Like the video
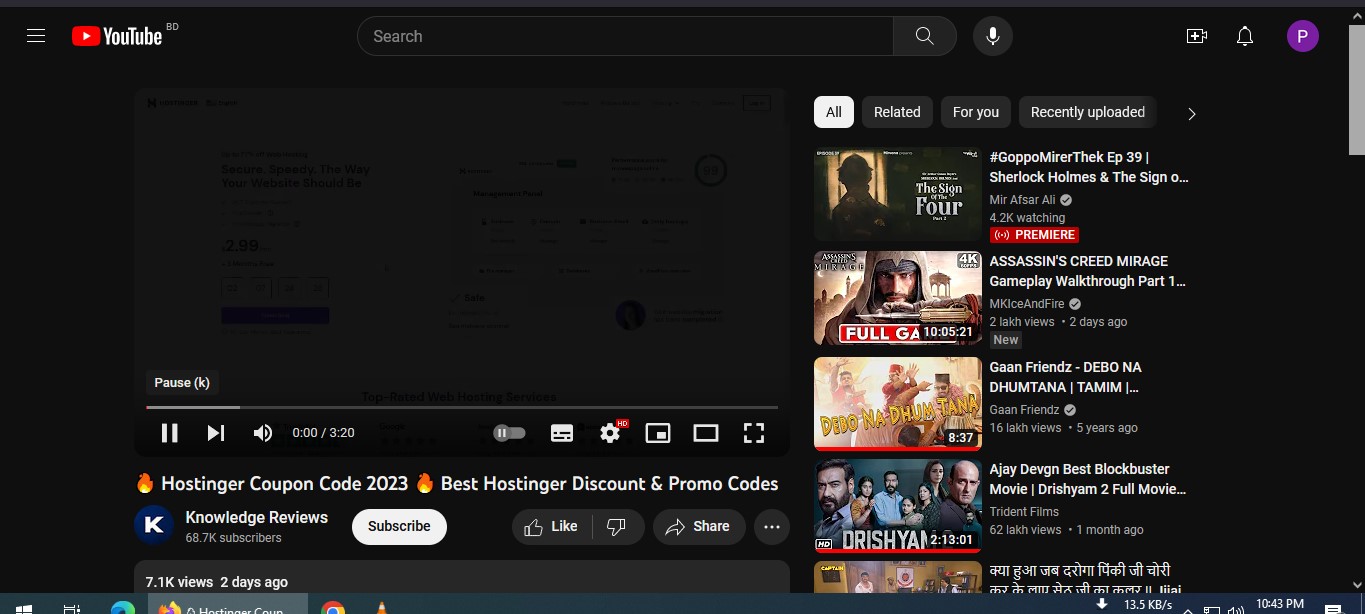This screenshot has width=1365, height=614. click(552, 526)
